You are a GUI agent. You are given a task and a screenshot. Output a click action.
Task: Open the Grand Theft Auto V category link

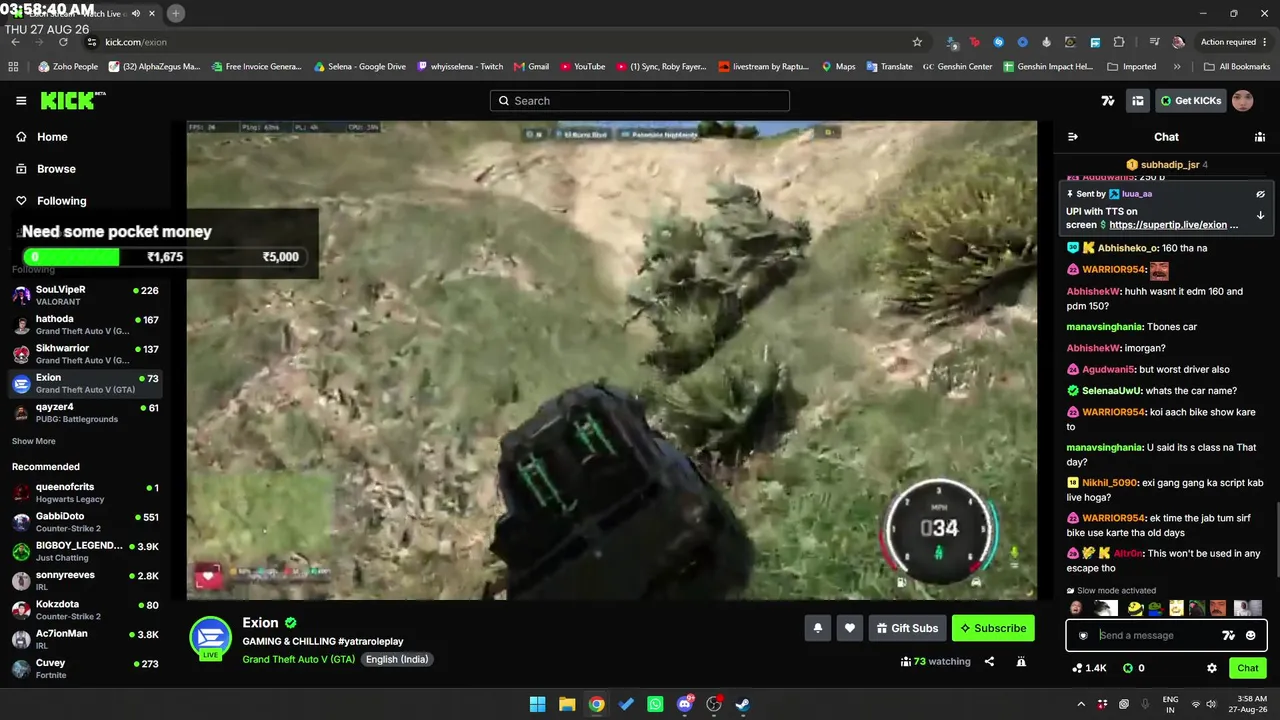[299, 659]
